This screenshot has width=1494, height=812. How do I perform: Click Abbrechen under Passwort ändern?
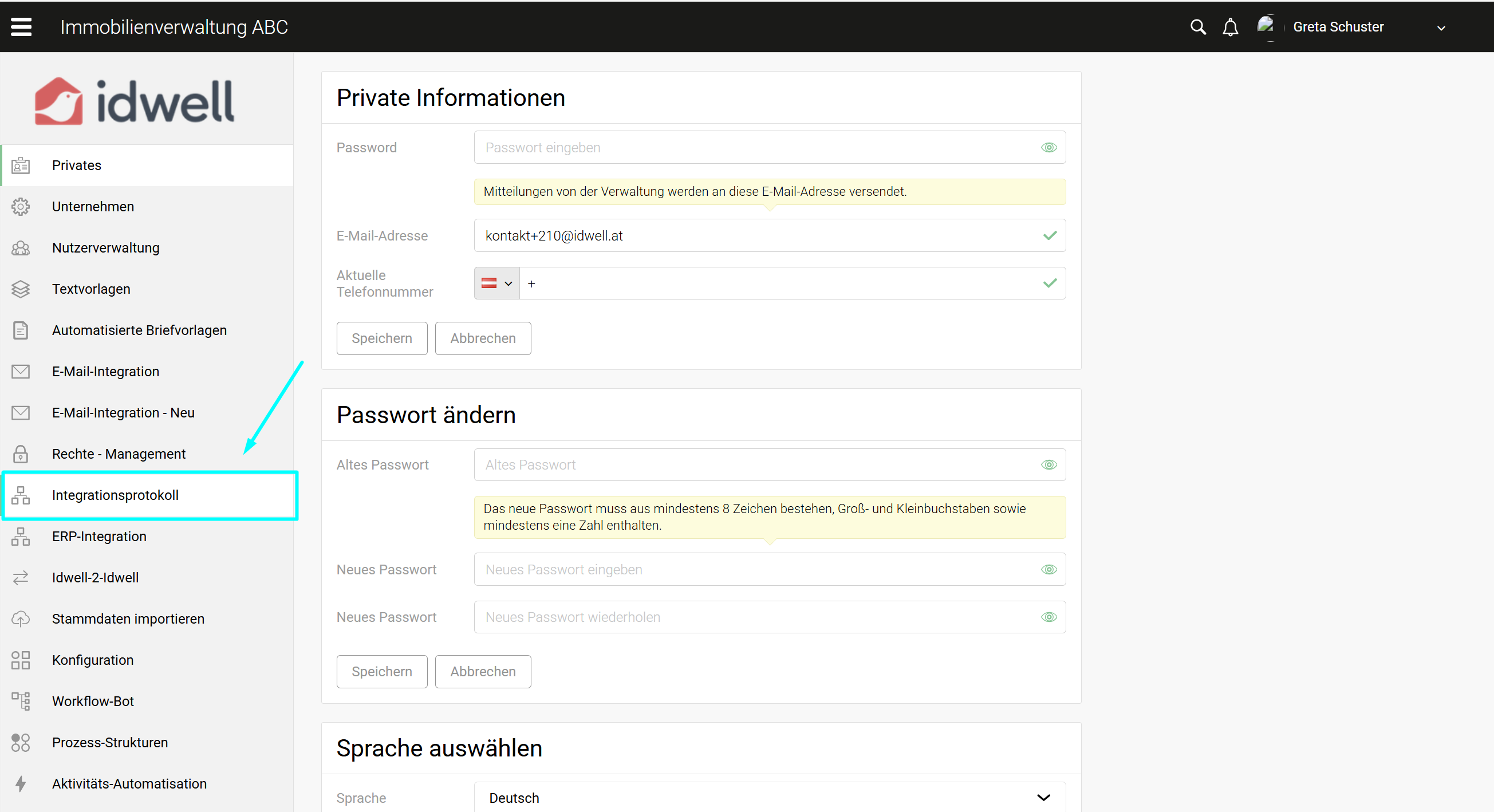tap(483, 671)
